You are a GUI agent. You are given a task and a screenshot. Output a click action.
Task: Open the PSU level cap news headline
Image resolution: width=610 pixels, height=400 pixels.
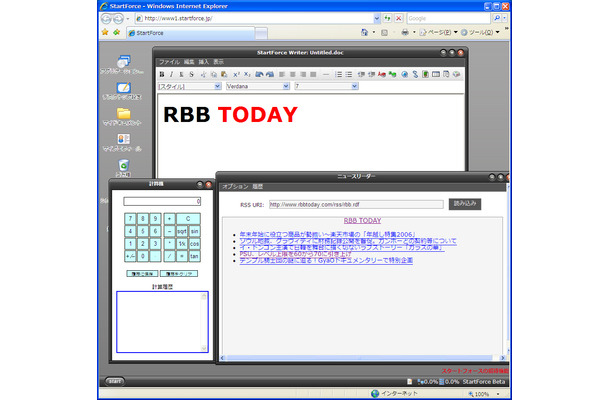(x=295, y=254)
